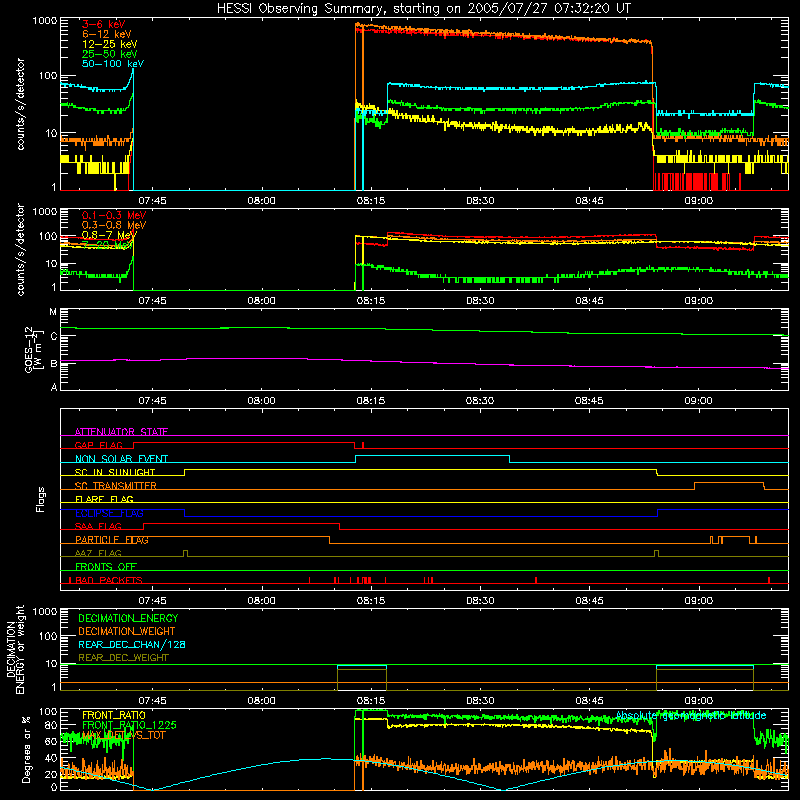
Task: Select the SAA_FLAG label
Action: (x=98, y=527)
